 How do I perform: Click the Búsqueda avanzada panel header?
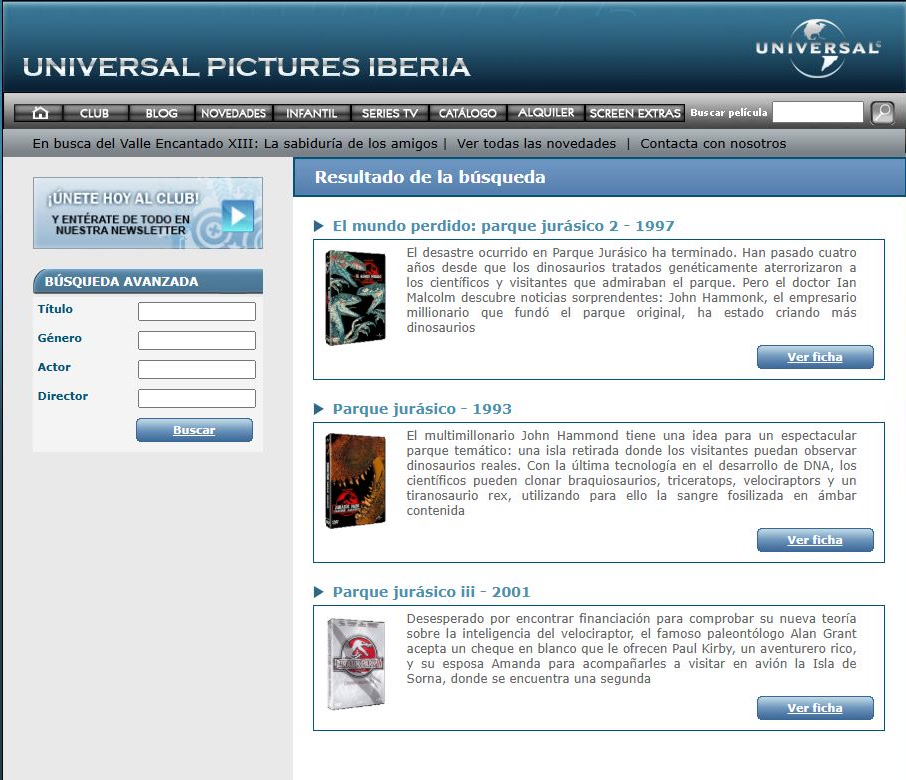[148, 281]
